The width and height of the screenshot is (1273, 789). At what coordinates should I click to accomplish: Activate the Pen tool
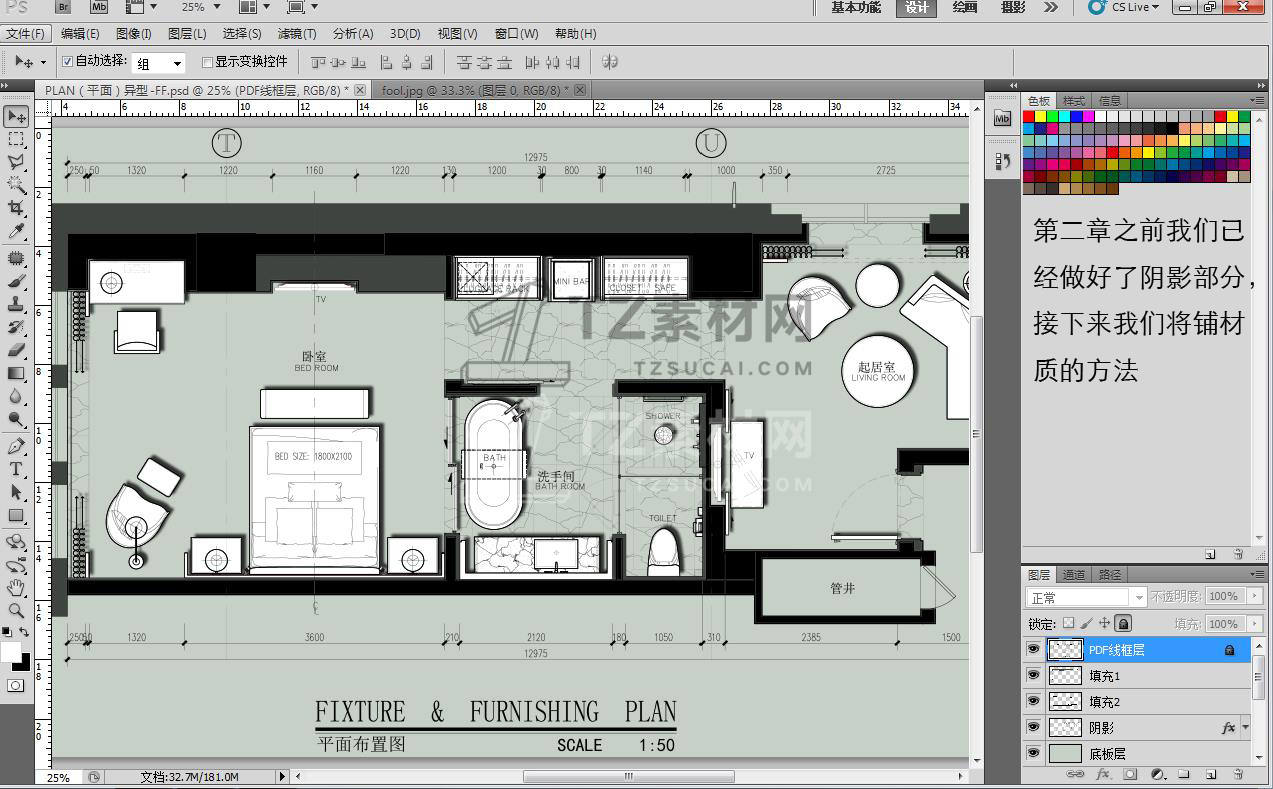(16, 446)
